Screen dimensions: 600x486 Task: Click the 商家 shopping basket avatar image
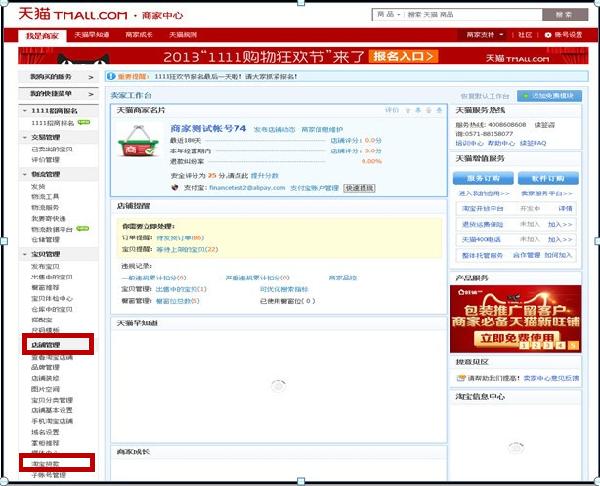click(137, 141)
